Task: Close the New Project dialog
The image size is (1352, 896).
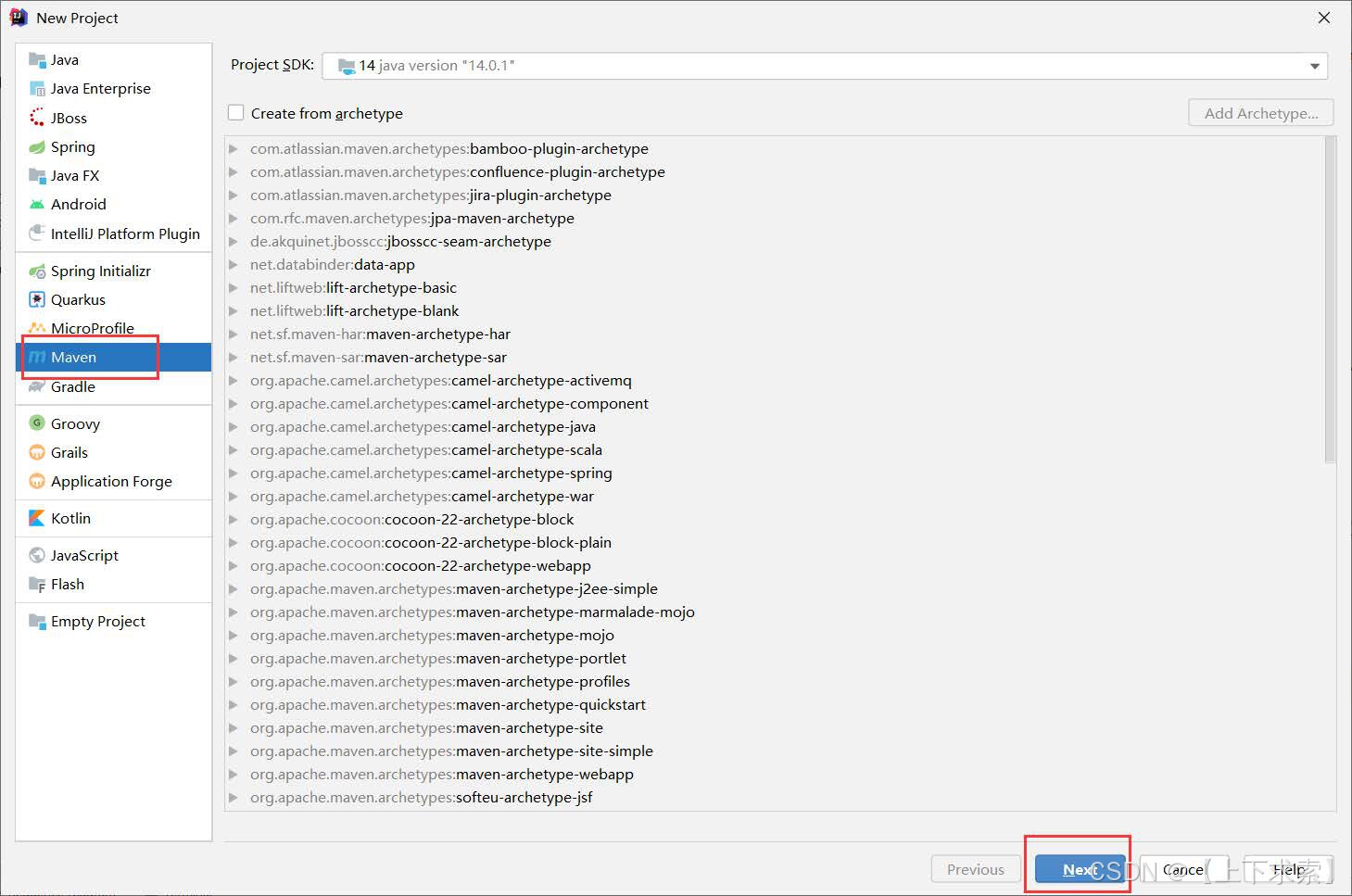Action: click(1324, 18)
